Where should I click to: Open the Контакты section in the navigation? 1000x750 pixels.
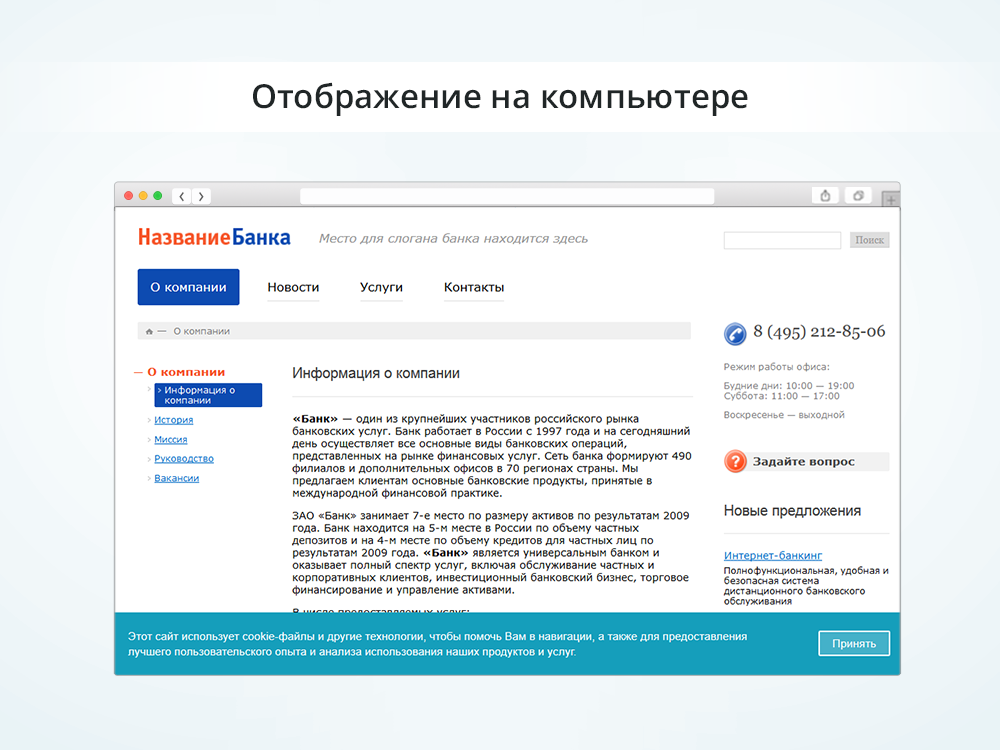pyautogui.click(x=473, y=286)
